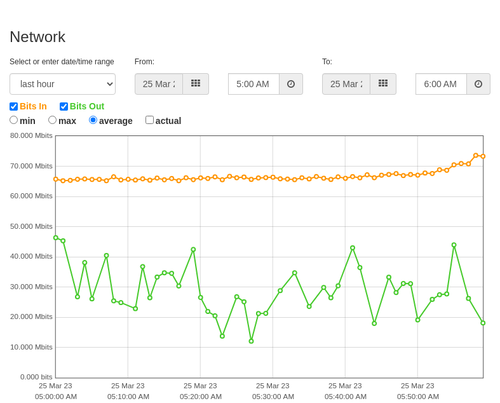Click the 40.000 Mbits axis label
This screenshot has height=403, width=500.
(31, 256)
